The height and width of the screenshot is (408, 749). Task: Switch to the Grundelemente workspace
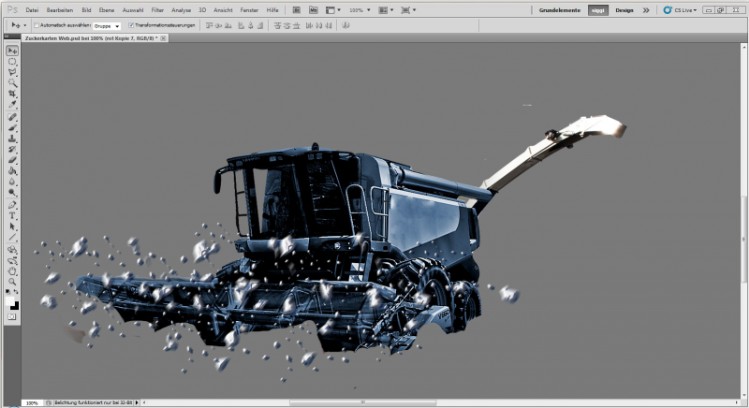[560, 9]
